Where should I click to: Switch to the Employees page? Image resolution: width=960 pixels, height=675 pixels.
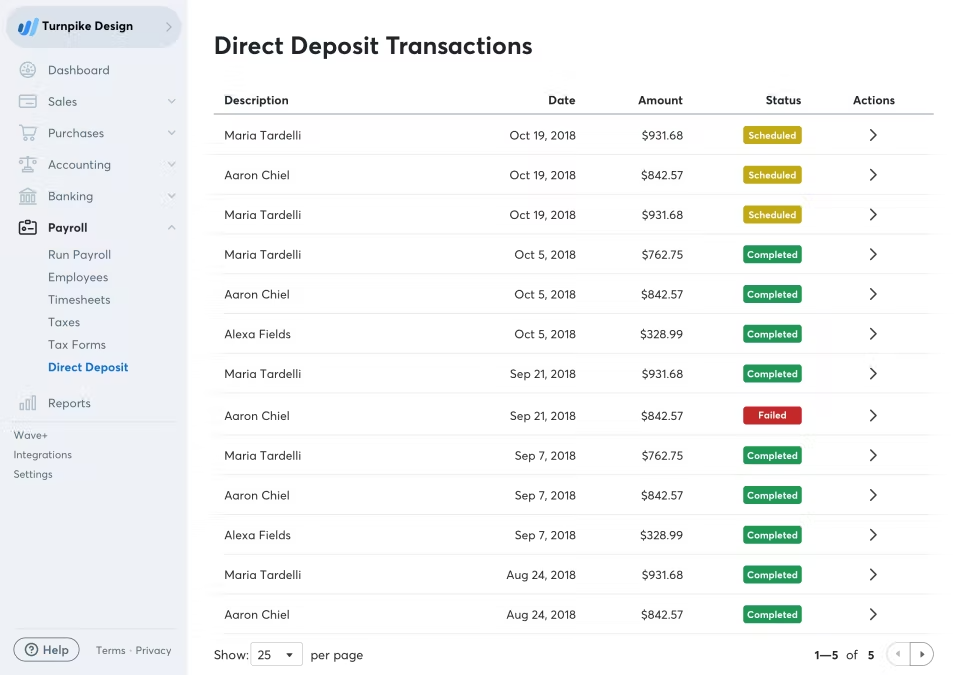click(79, 276)
